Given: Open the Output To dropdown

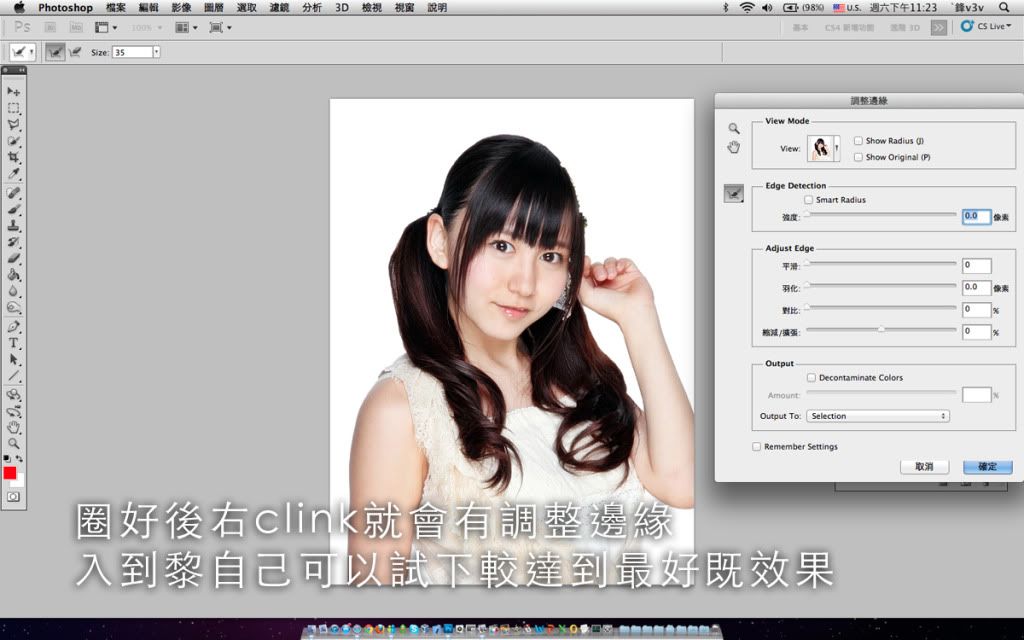Looking at the screenshot, I should pyautogui.click(x=877, y=416).
